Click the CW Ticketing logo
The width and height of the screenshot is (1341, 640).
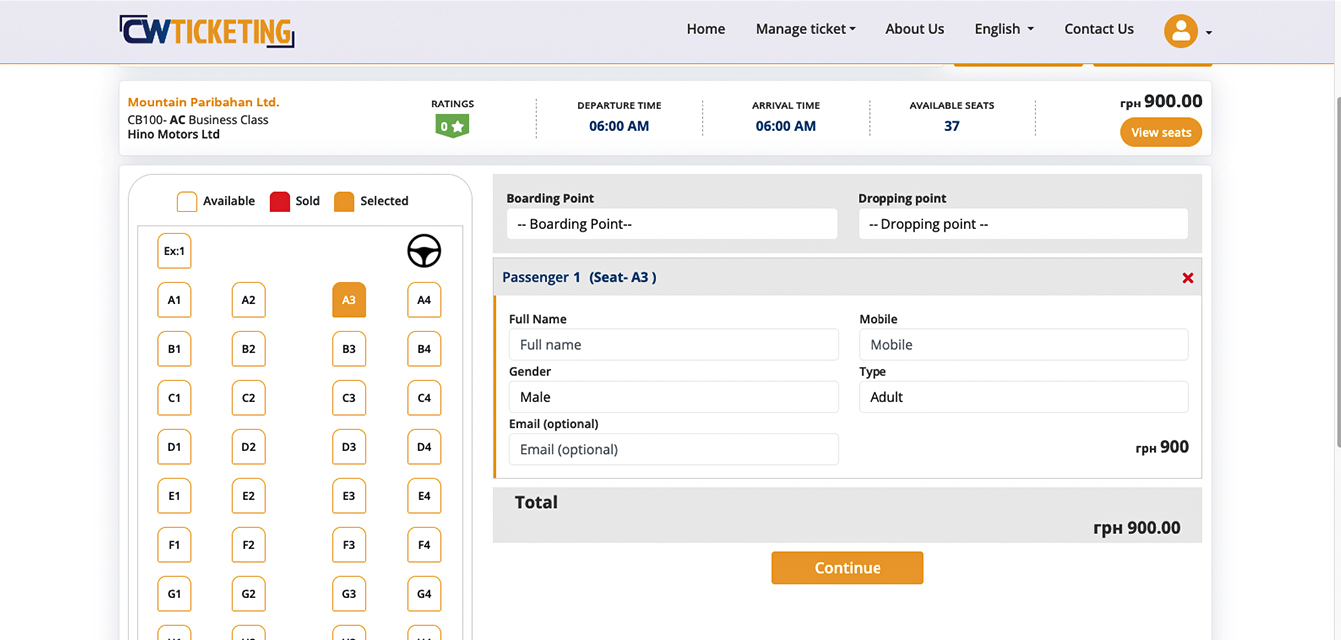click(x=206, y=31)
